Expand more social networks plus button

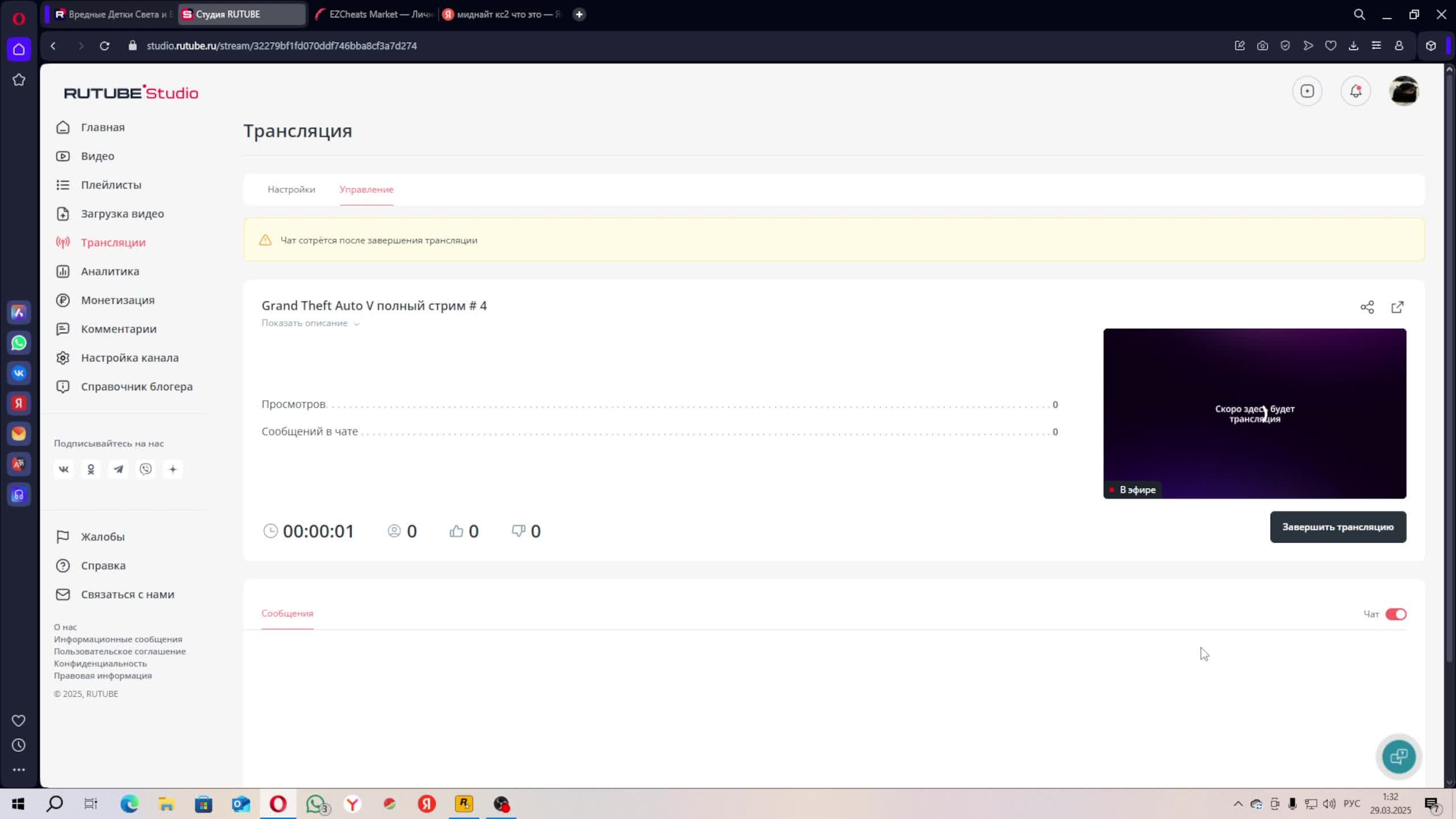[x=173, y=469]
